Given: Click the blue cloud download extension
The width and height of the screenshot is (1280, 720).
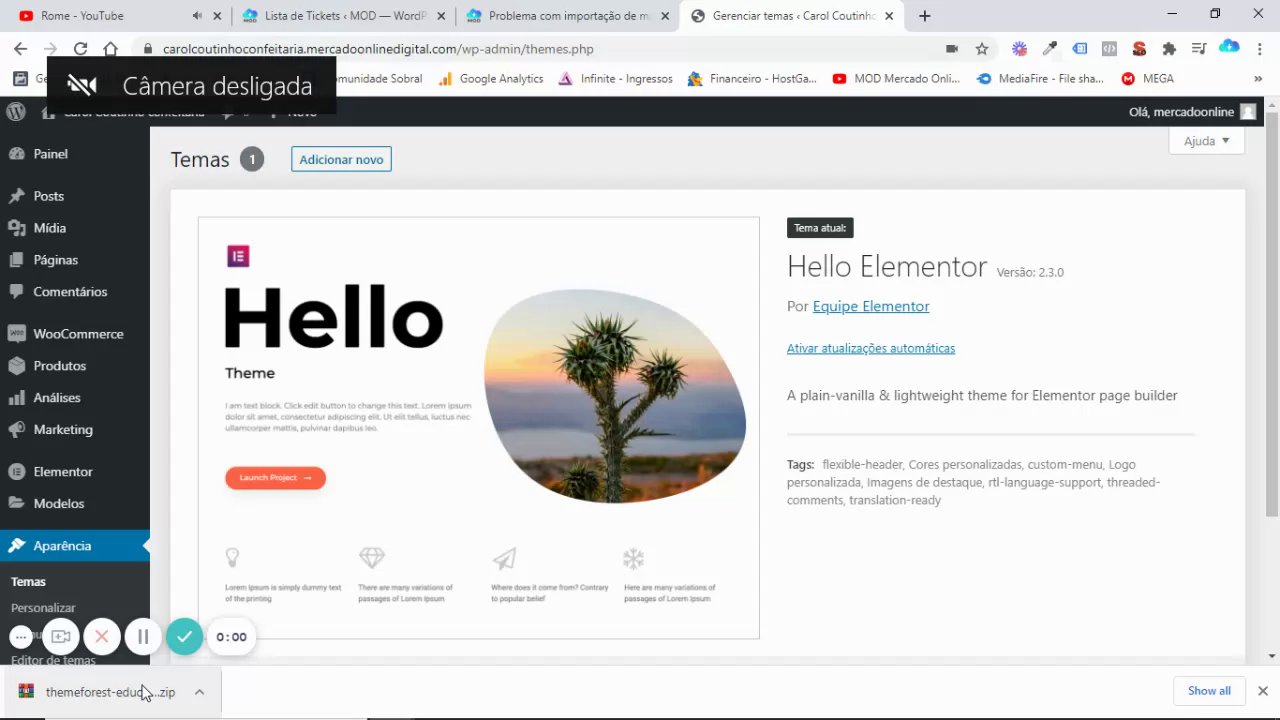Looking at the screenshot, I should coord(1229,47).
